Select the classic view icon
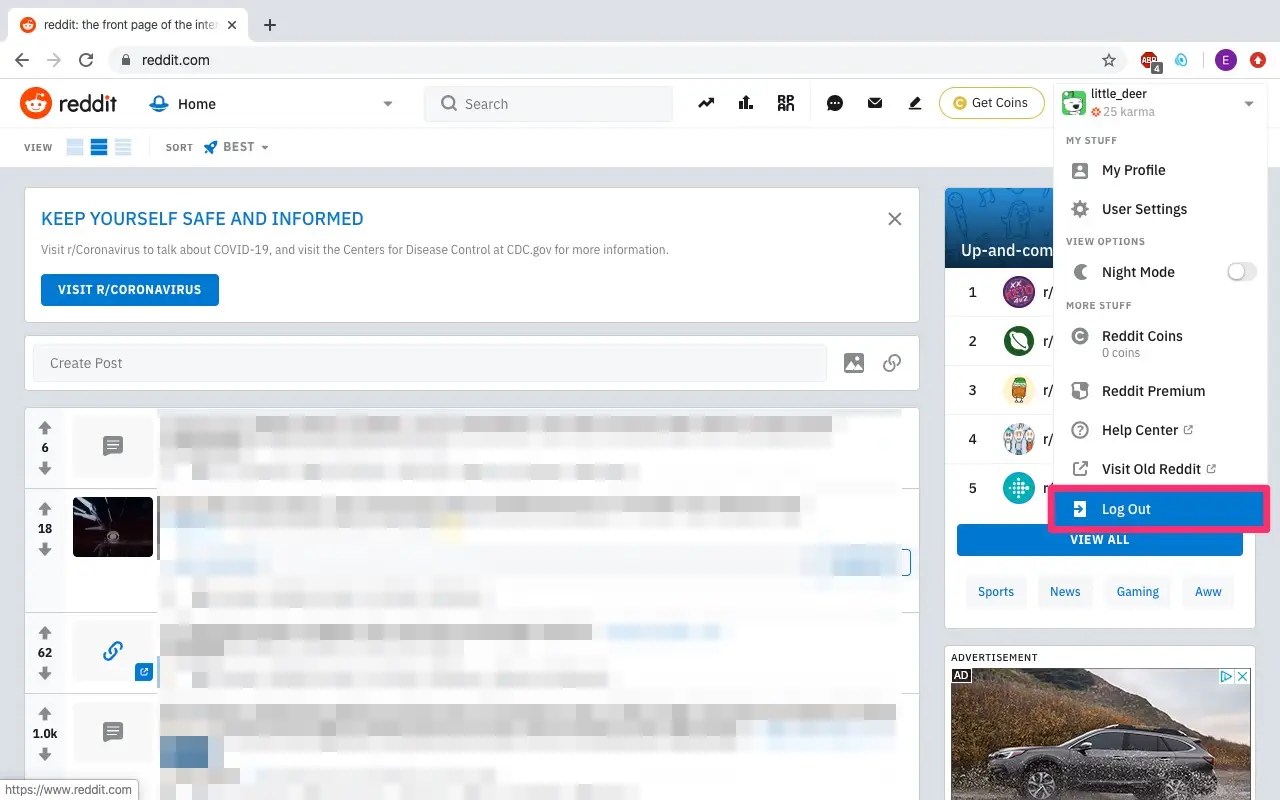The width and height of the screenshot is (1280, 800). pyautogui.click(x=99, y=147)
